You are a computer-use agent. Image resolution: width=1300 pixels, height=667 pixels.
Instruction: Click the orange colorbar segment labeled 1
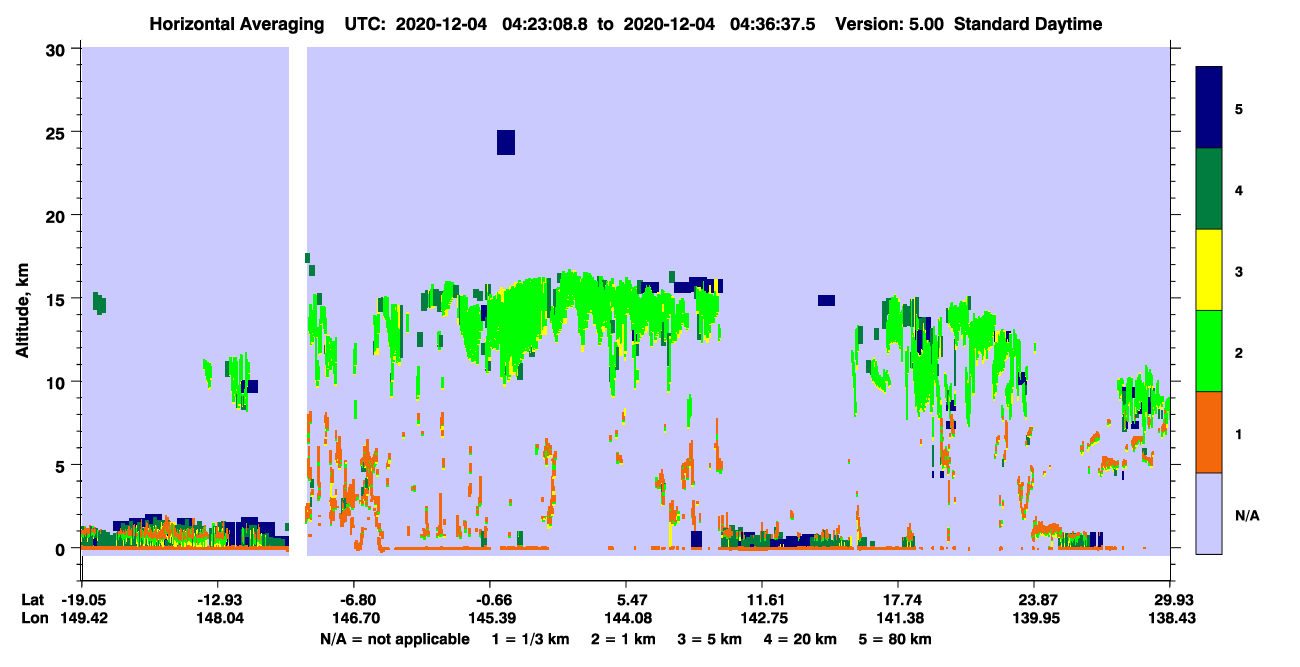point(1209,432)
